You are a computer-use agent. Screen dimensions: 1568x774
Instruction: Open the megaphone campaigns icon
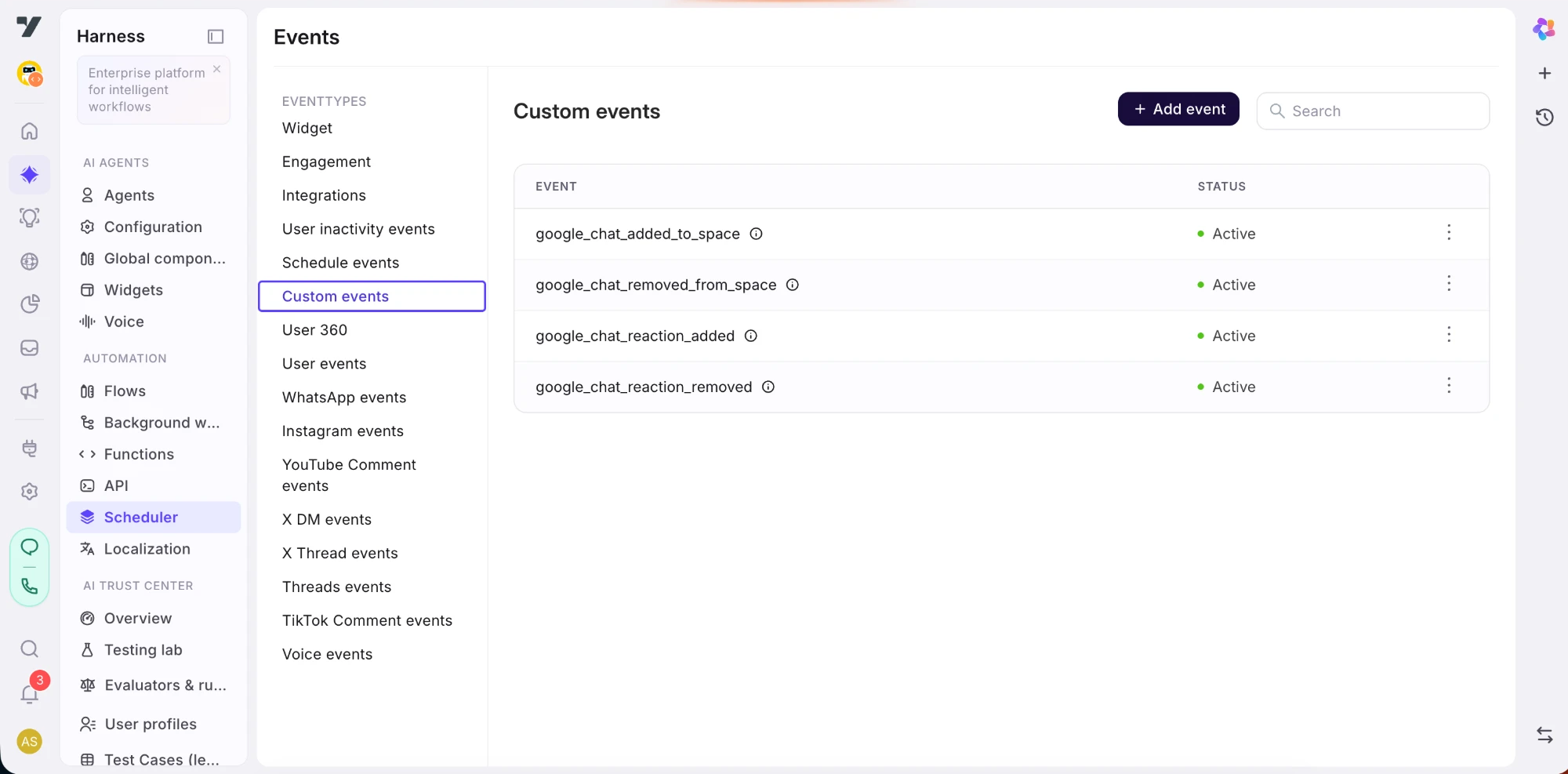coord(30,391)
